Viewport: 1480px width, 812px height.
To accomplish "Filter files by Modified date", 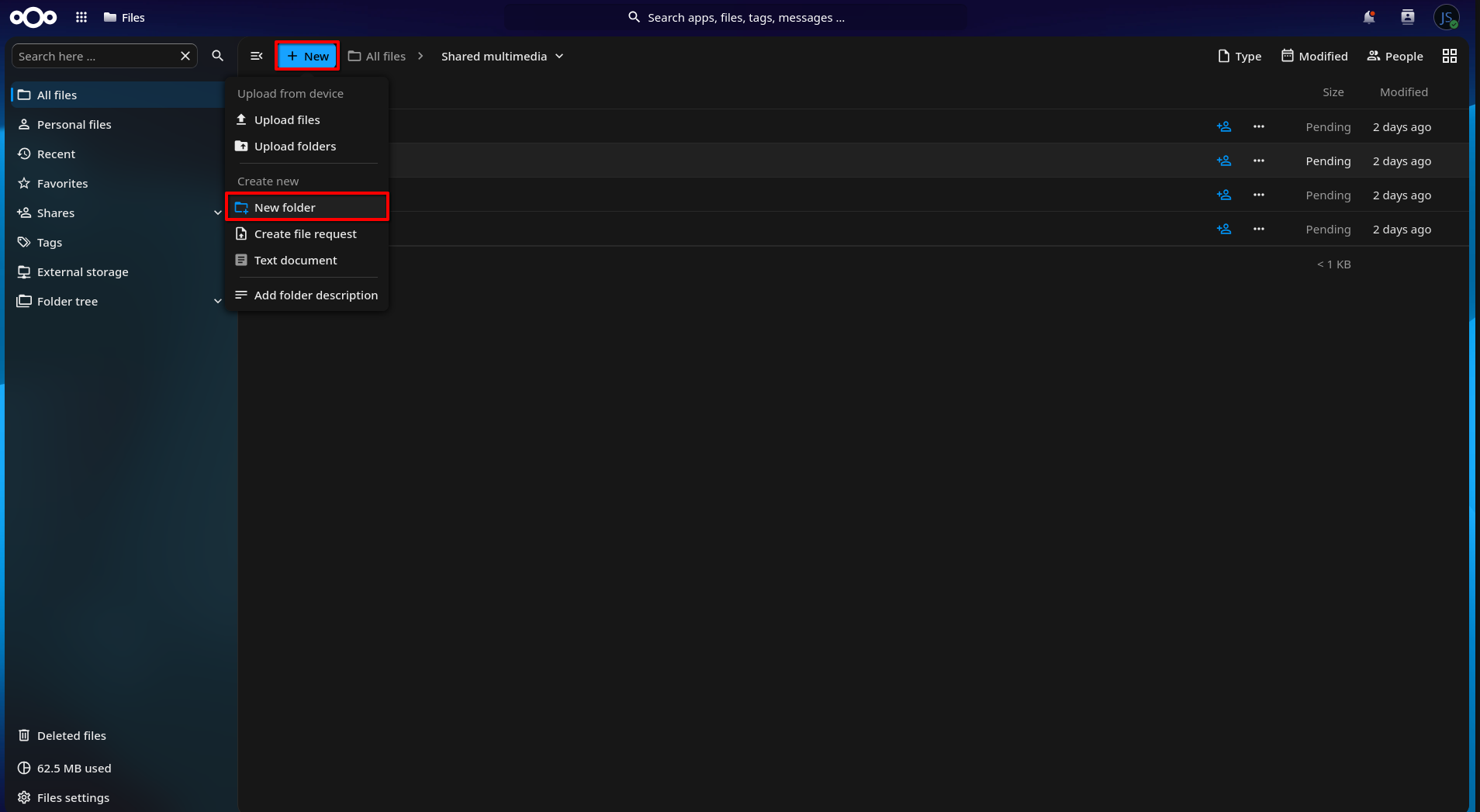I will 1314,56.
